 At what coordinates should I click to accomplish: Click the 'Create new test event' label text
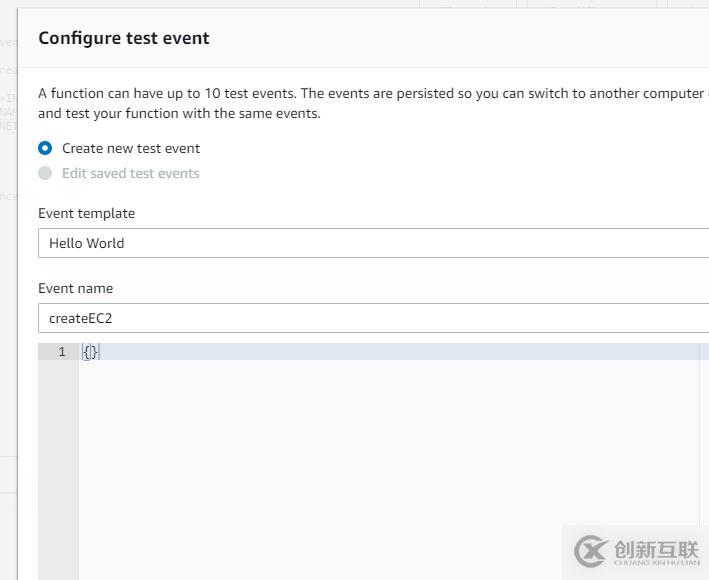[x=131, y=148]
